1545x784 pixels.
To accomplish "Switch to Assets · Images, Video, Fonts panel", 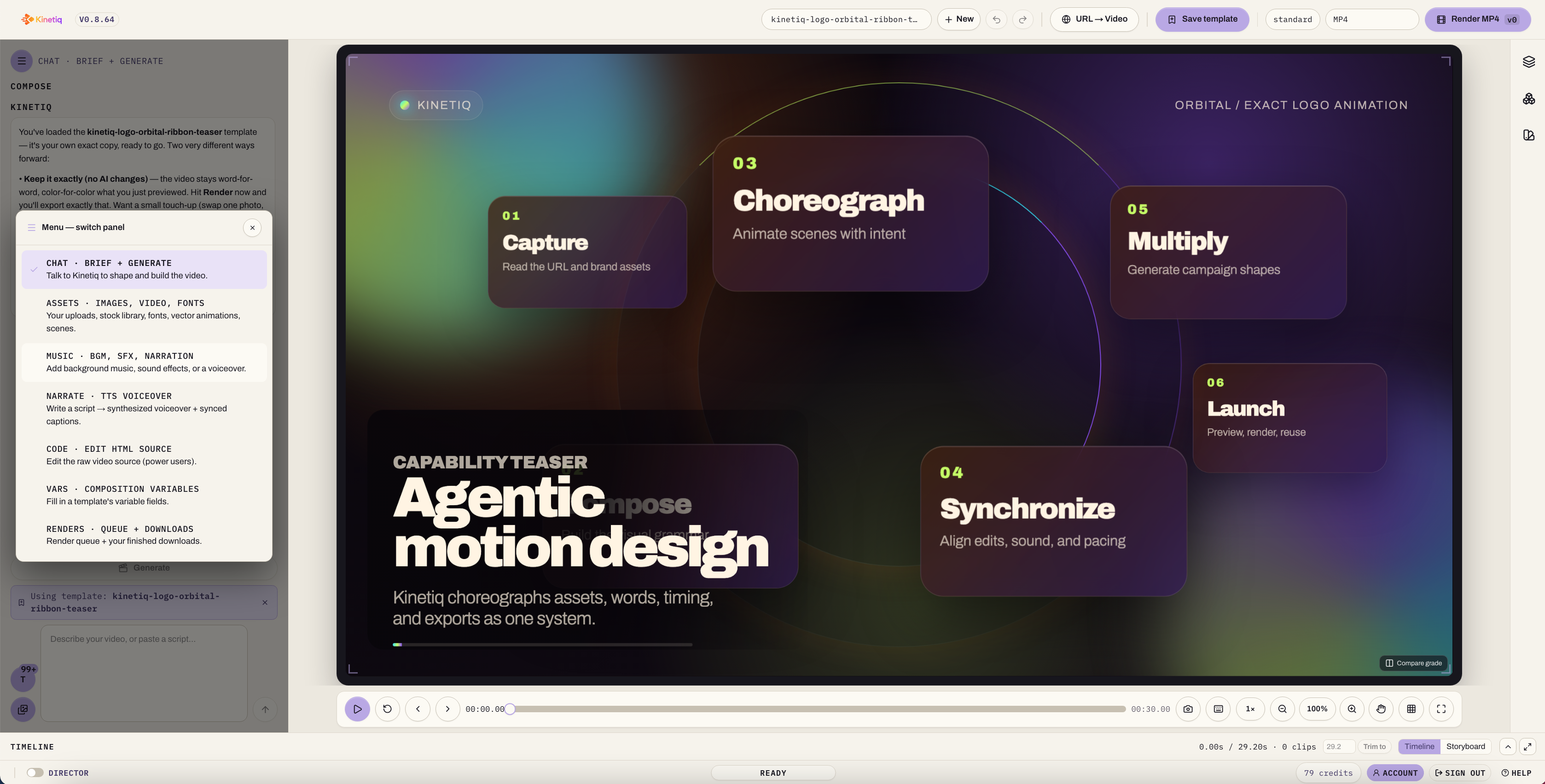I will [144, 316].
